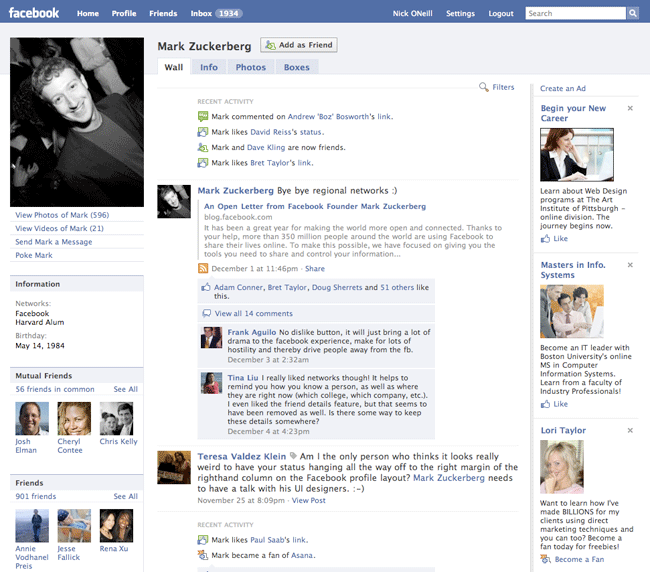Expand View all 14 comments
The image size is (650, 572).
pyautogui.click(x=254, y=314)
